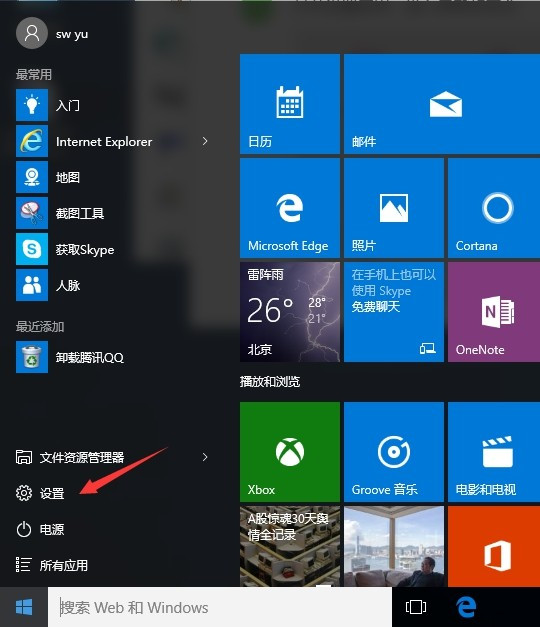Open the Cortana tile
Viewport: 540px width, 627px height.
[494, 208]
